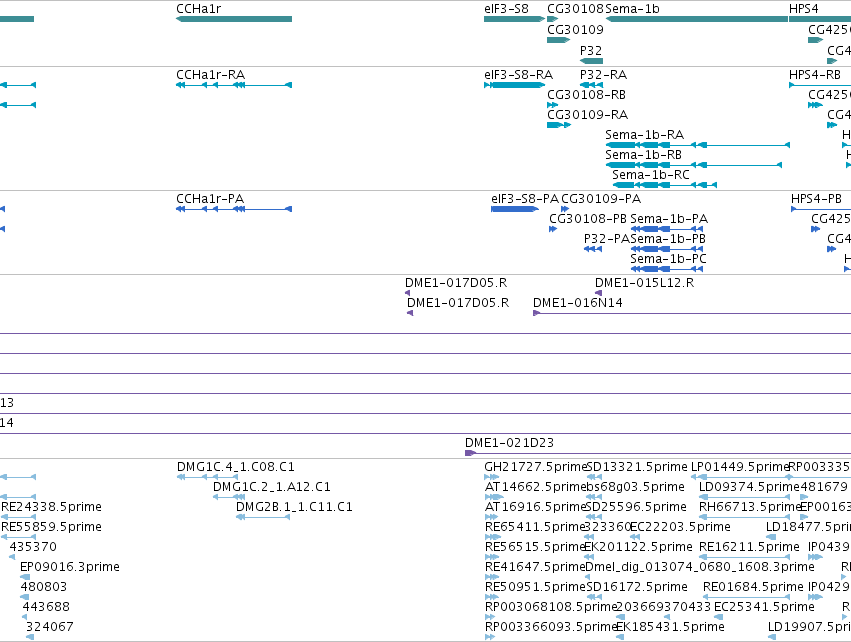Click the bs68g03.5prime EST label
The image size is (851, 642).
[x=636, y=487]
